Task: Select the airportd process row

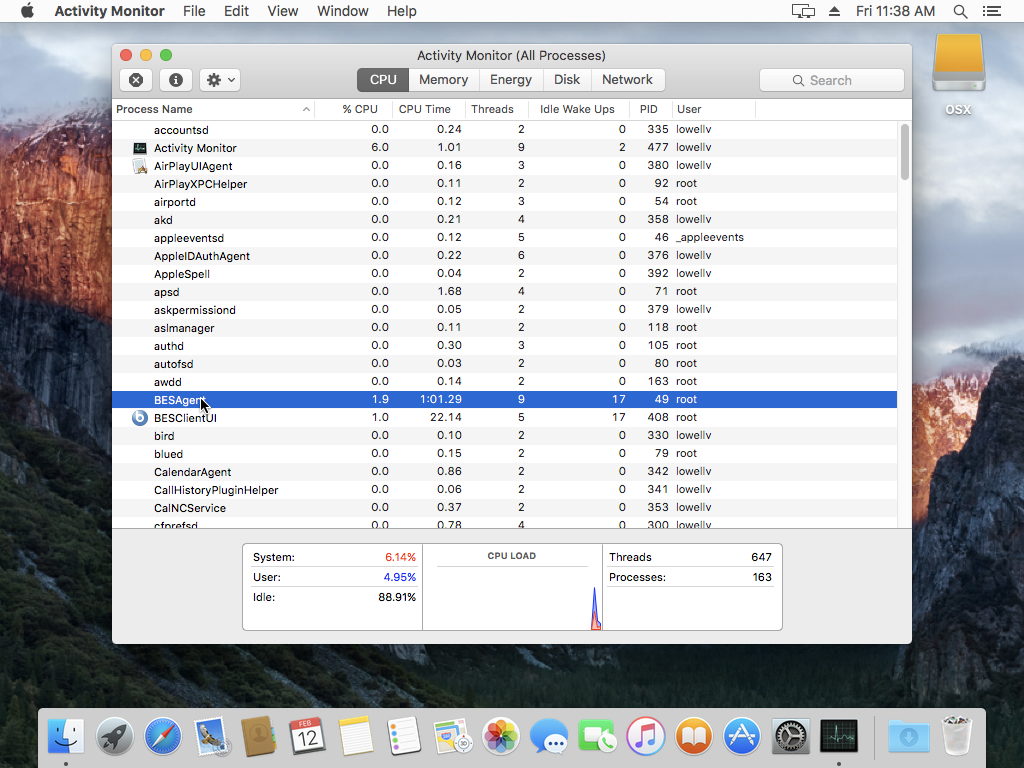Action: [504, 201]
